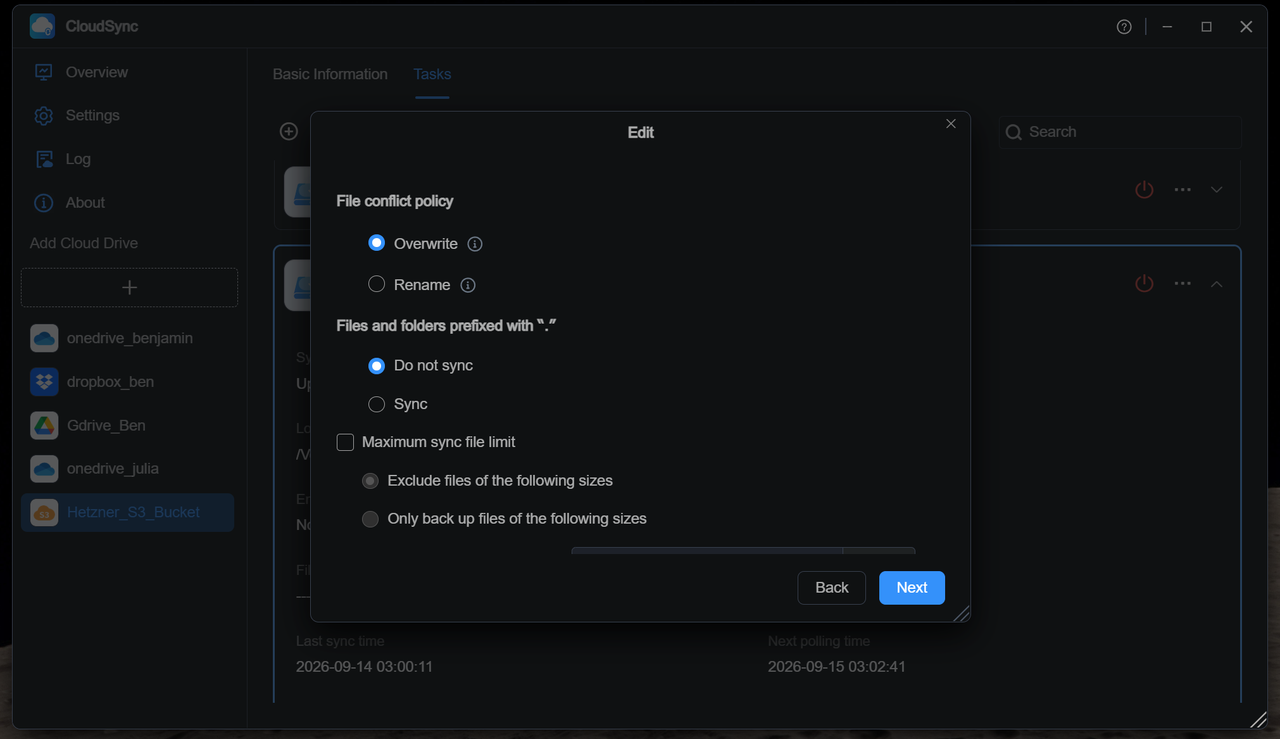Select the dropbox_ben cloud drive
Screen dimensions: 1280x739
click(128, 382)
